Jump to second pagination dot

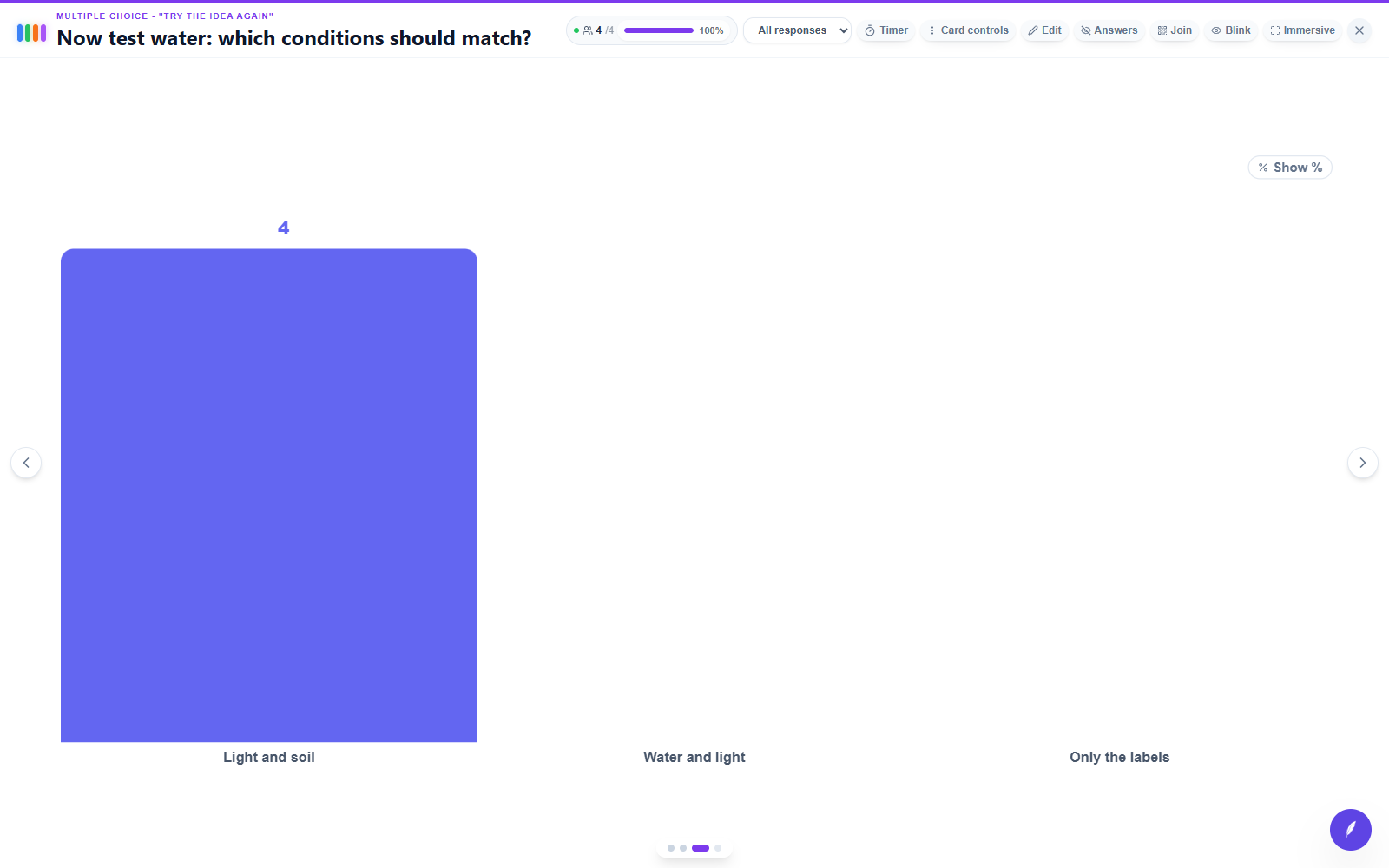point(683,848)
